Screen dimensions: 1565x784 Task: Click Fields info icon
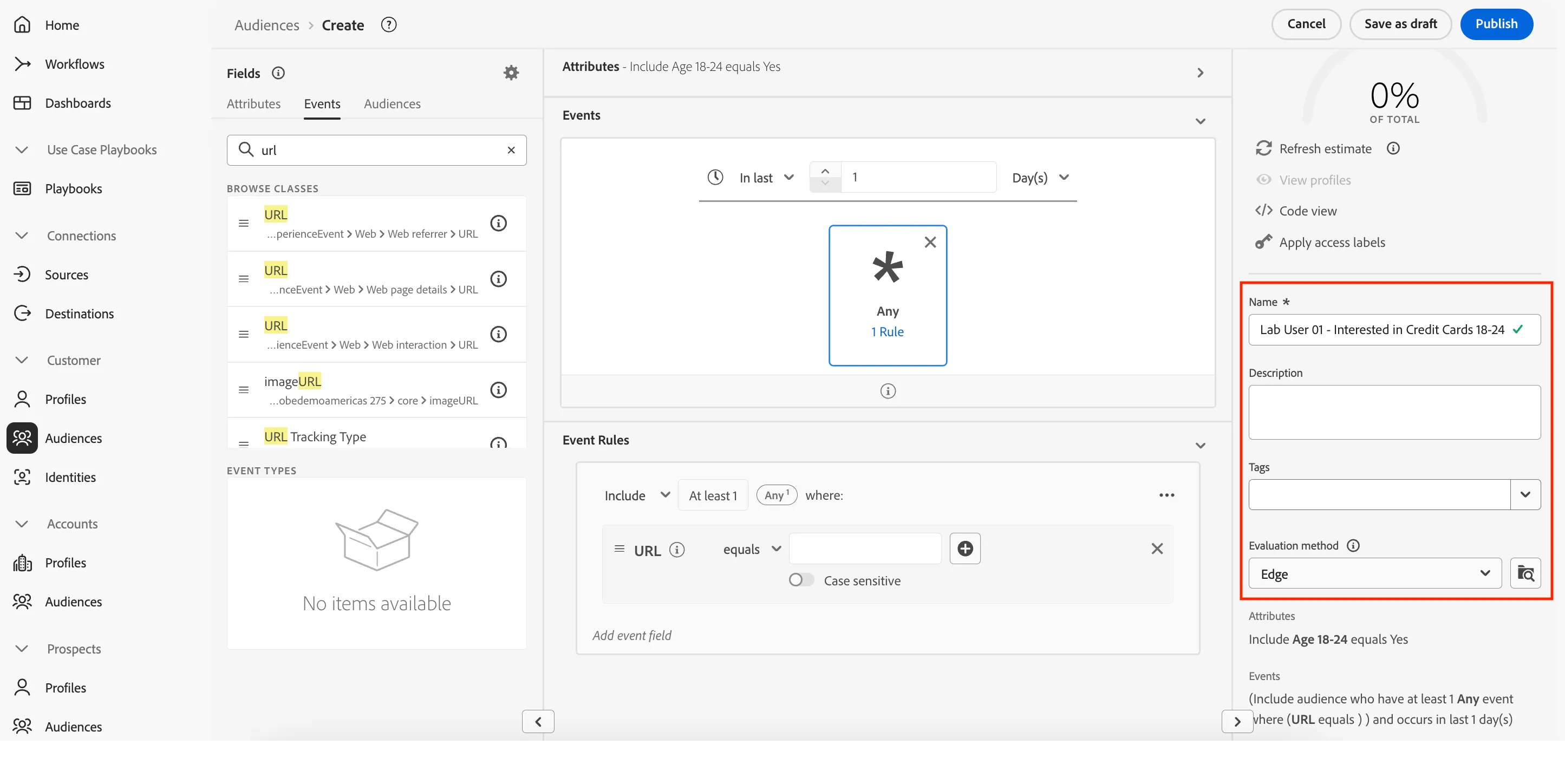coord(278,73)
